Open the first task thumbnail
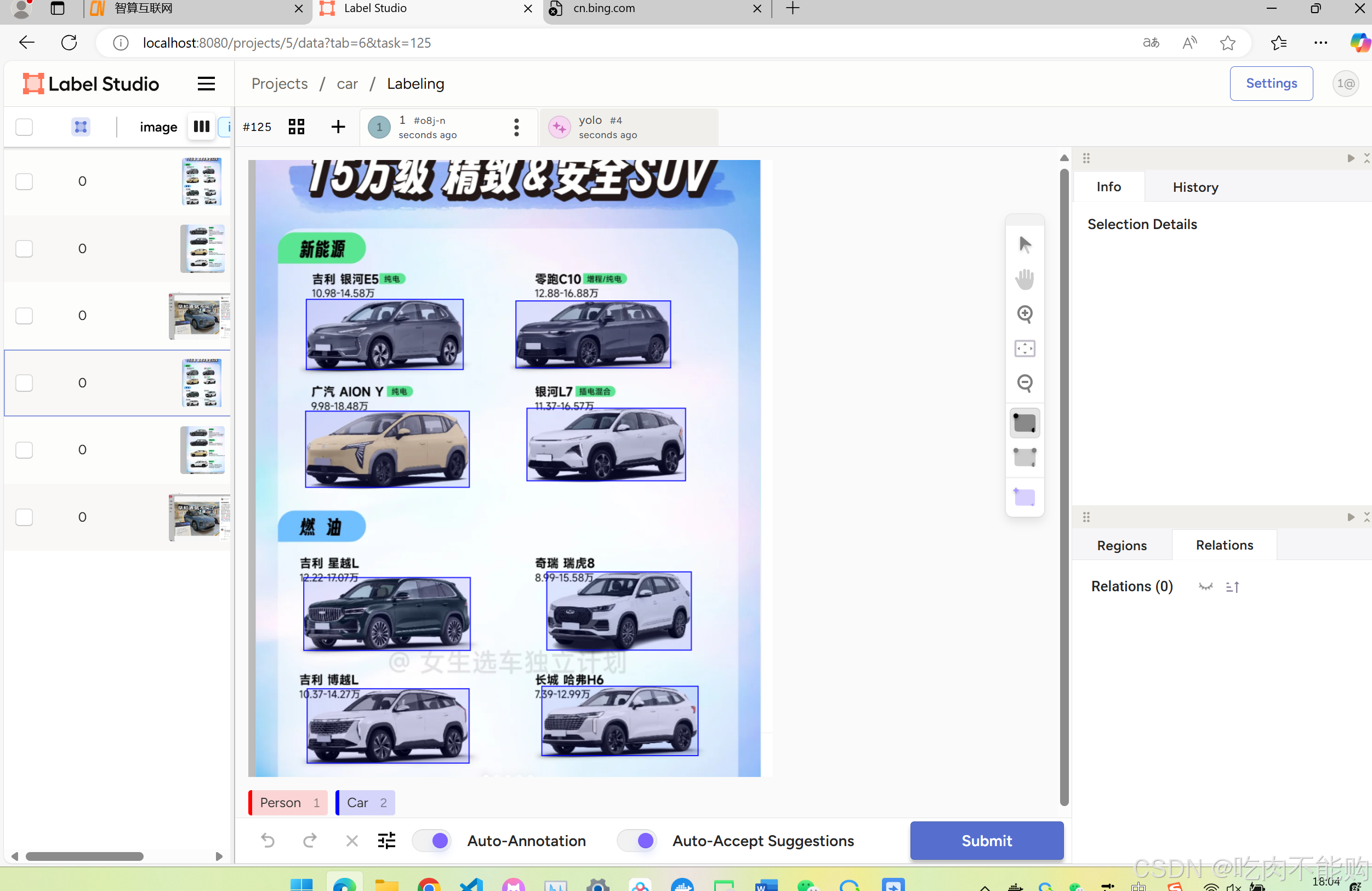Screen dimensions: 1372x891 pyautogui.click(x=202, y=181)
